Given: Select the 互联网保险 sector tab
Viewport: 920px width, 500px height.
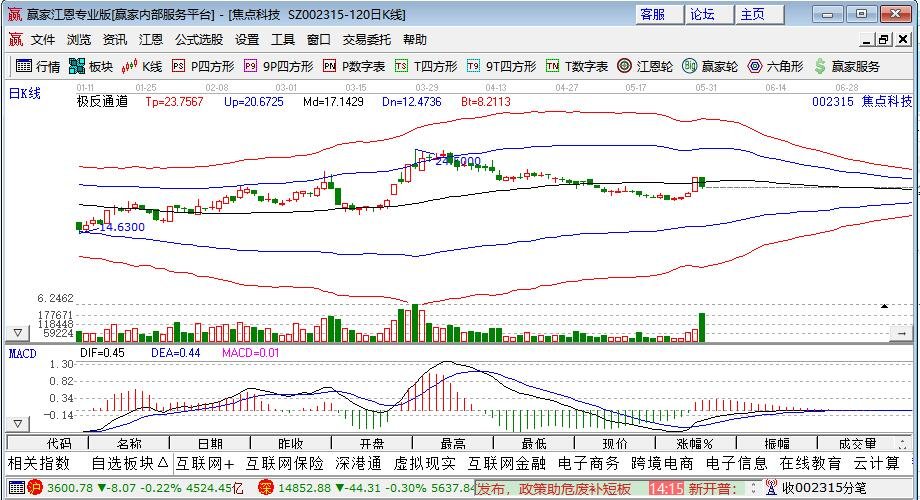Looking at the screenshot, I should 285,464.
